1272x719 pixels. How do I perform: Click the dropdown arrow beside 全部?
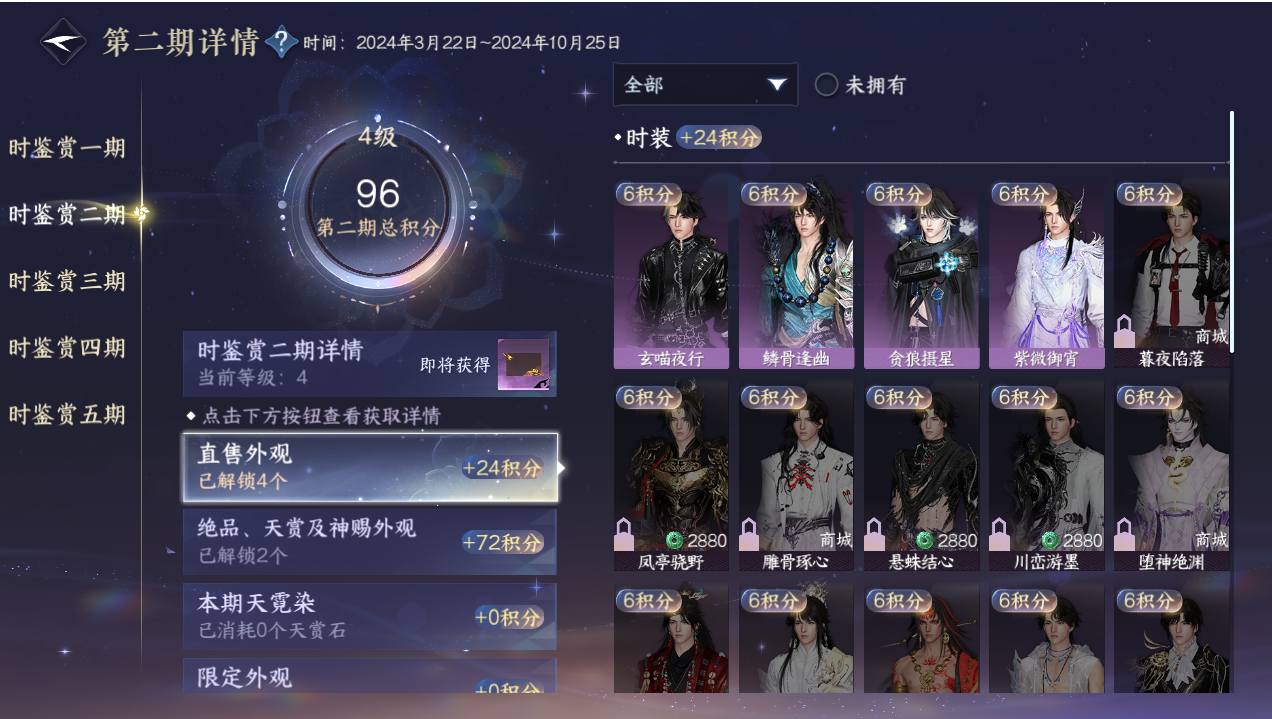coord(777,85)
